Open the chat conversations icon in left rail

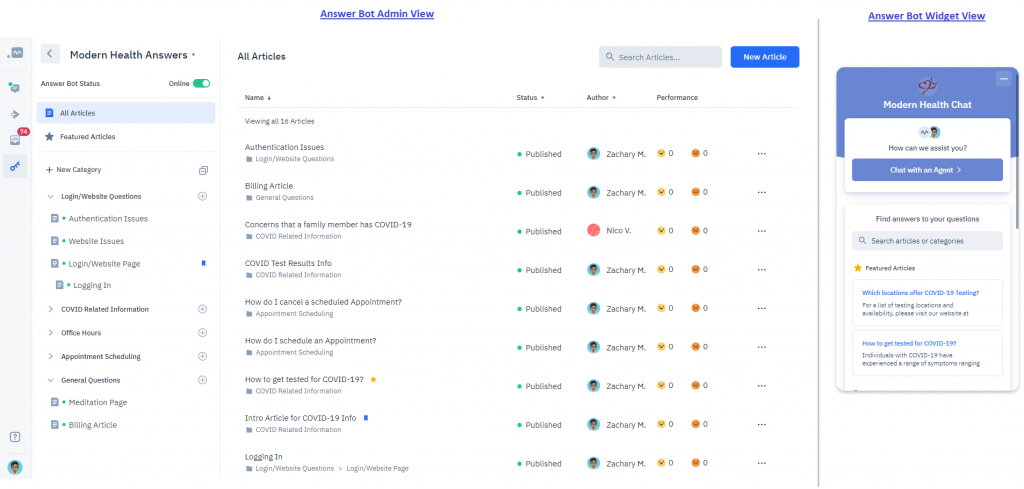click(14, 87)
